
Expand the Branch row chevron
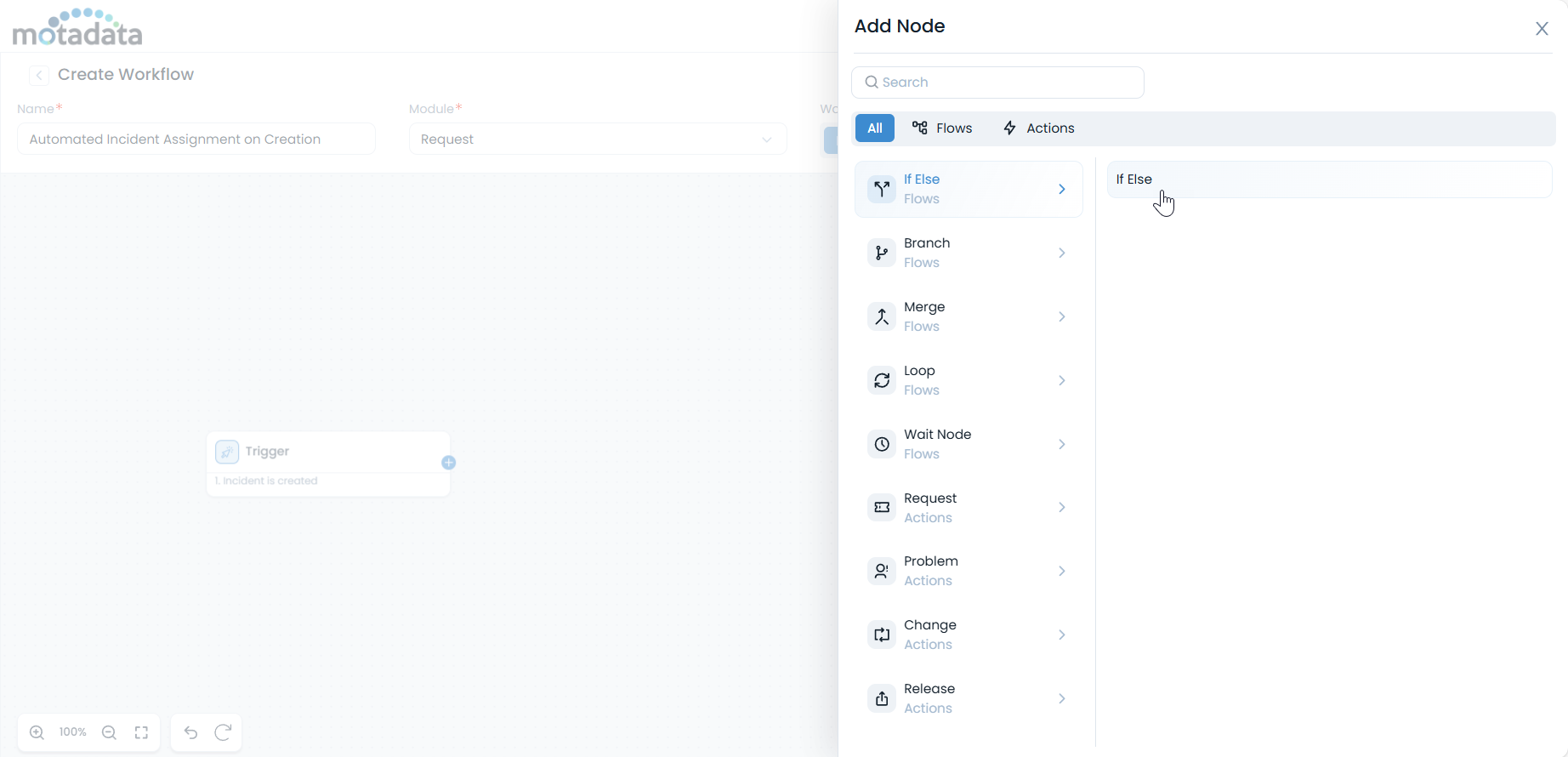1061,253
